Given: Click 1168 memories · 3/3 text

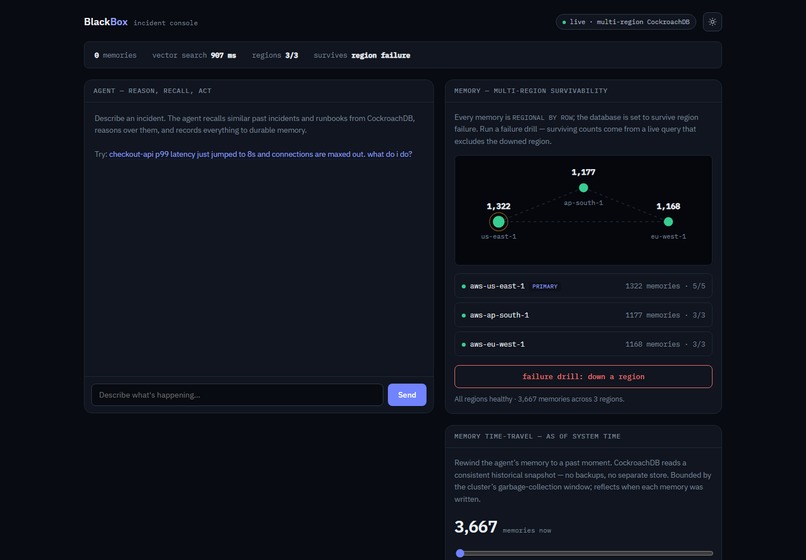Looking at the screenshot, I should click(665, 344).
